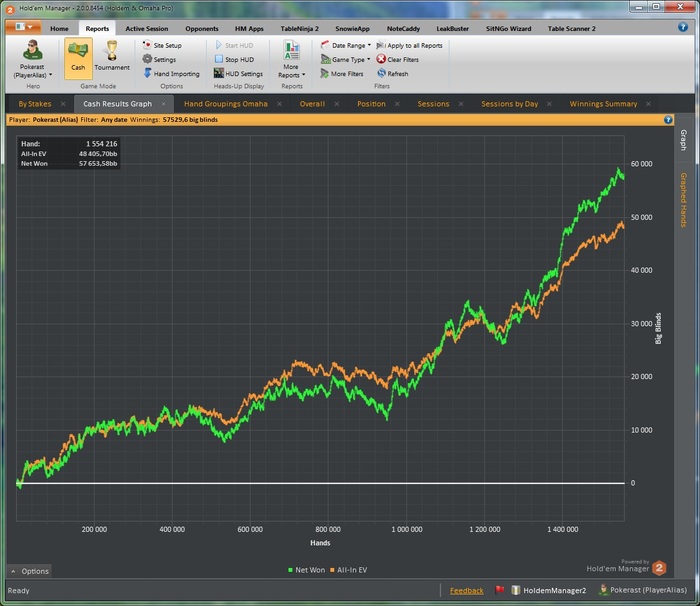The height and width of the screenshot is (606, 700).
Task: Click the Net Won value in info box
Action: coord(98,163)
